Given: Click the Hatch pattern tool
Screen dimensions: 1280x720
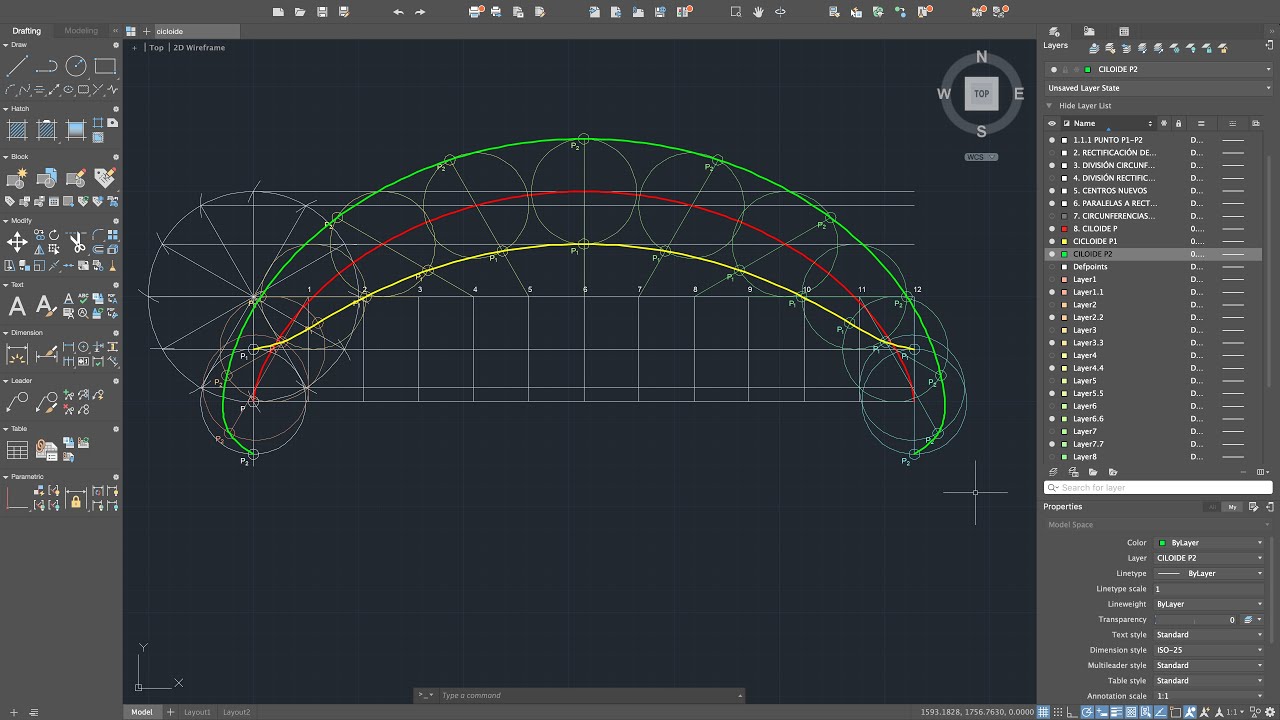Looking at the screenshot, I should 17,129.
